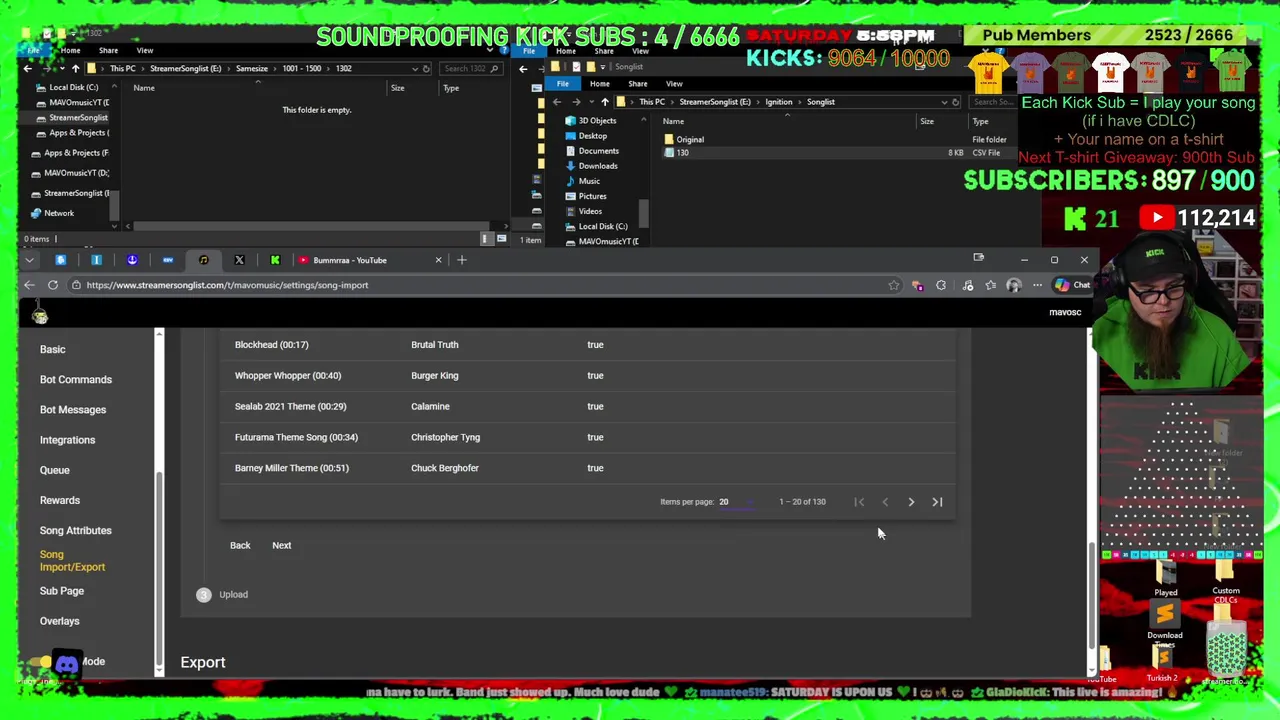The image size is (1280, 720).
Task: Open Bot Commands settings
Action: coord(76,379)
